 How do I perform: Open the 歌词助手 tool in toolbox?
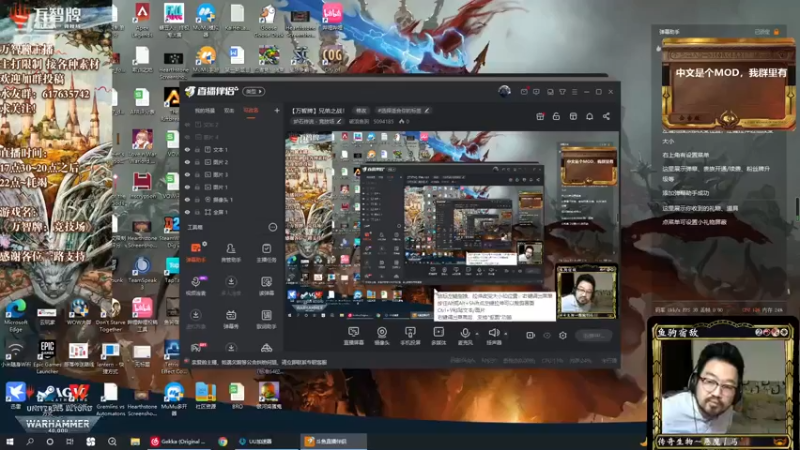pos(266,319)
